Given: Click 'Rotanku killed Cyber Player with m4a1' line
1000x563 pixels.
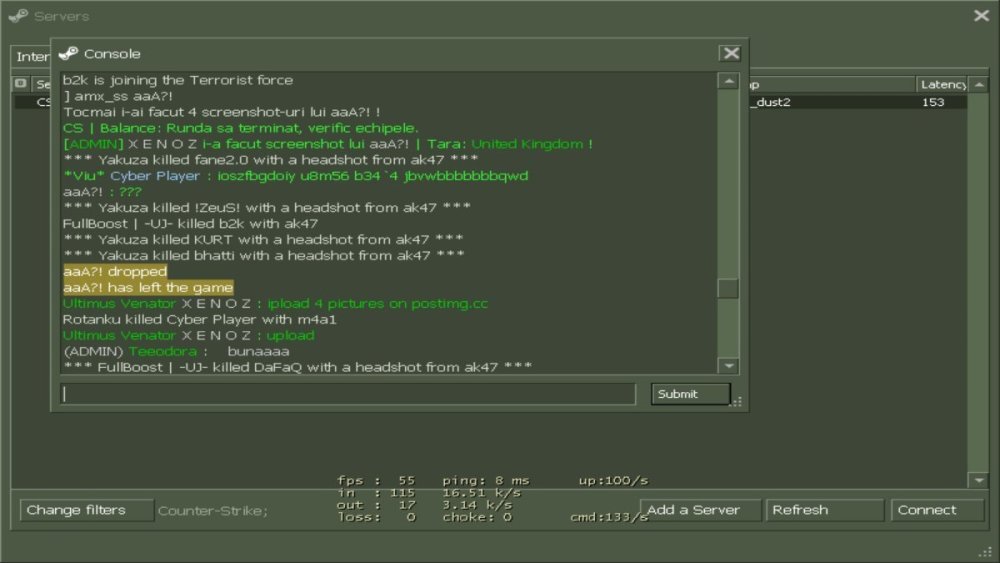Looking at the screenshot, I should coord(200,319).
